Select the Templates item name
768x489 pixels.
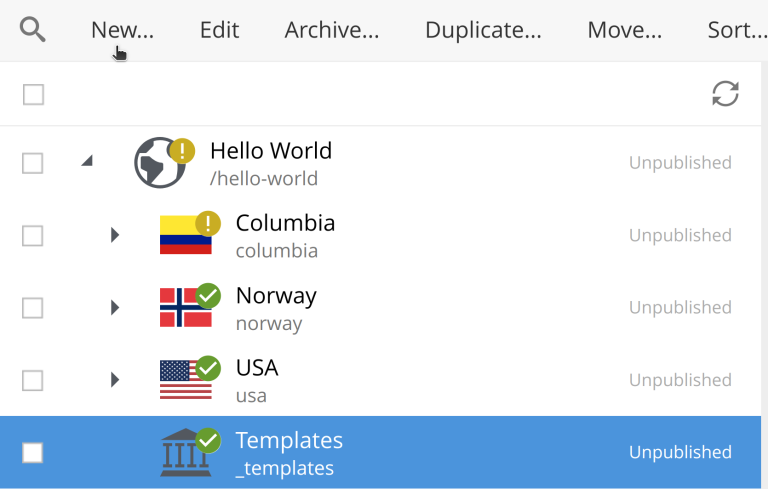[289, 440]
